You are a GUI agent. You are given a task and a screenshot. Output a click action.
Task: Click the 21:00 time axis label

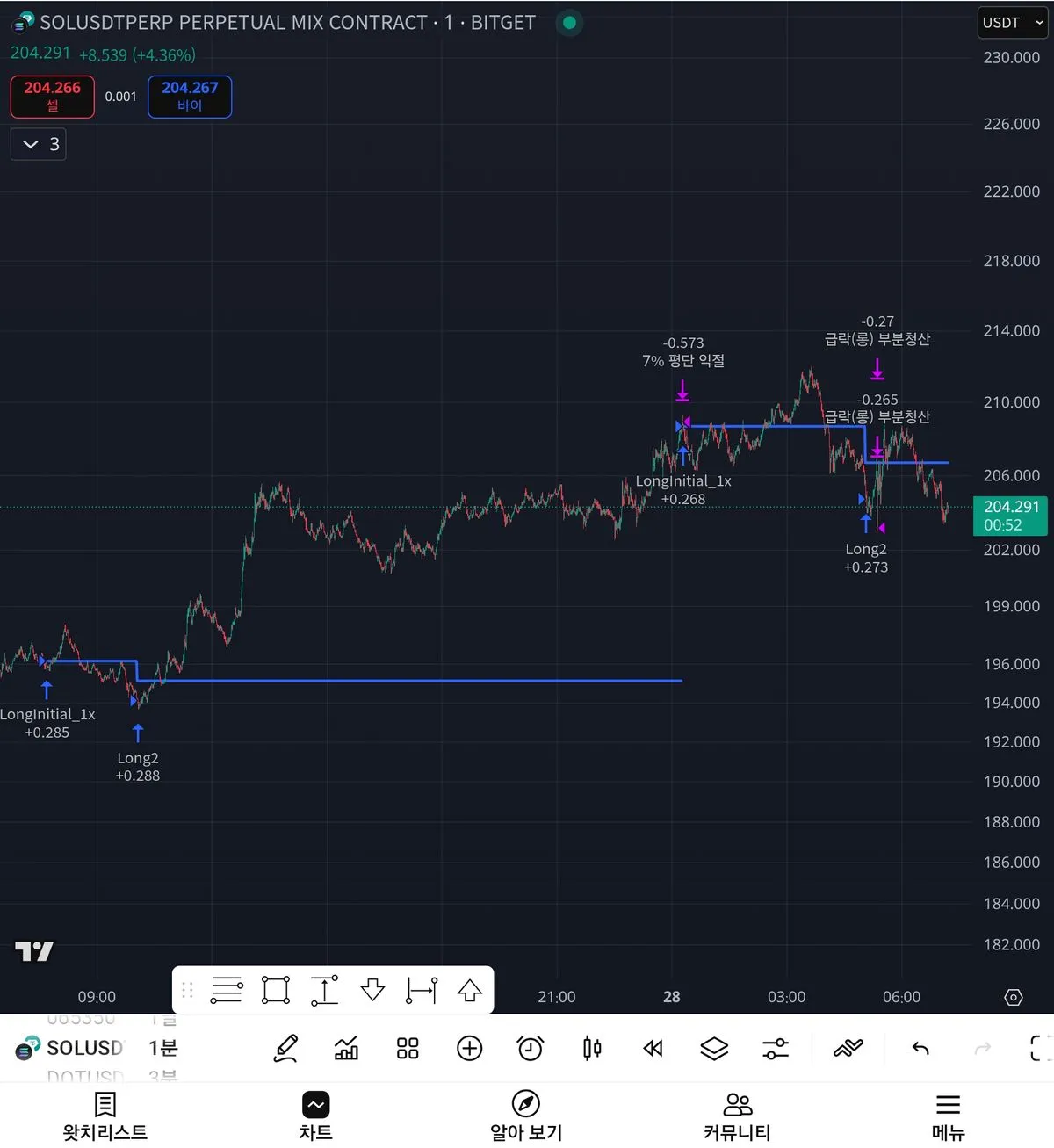coord(557,997)
